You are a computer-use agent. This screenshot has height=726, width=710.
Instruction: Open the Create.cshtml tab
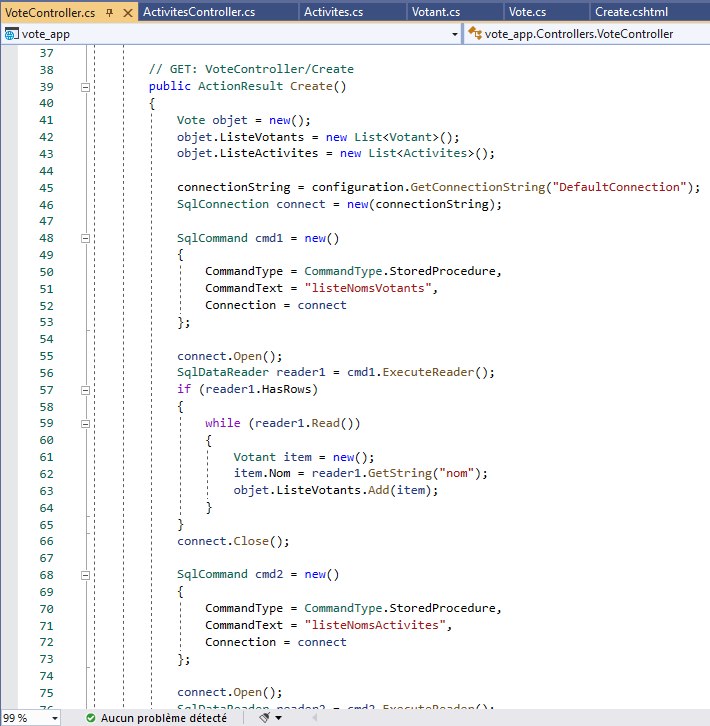pyautogui.click(x=631, y=12)
